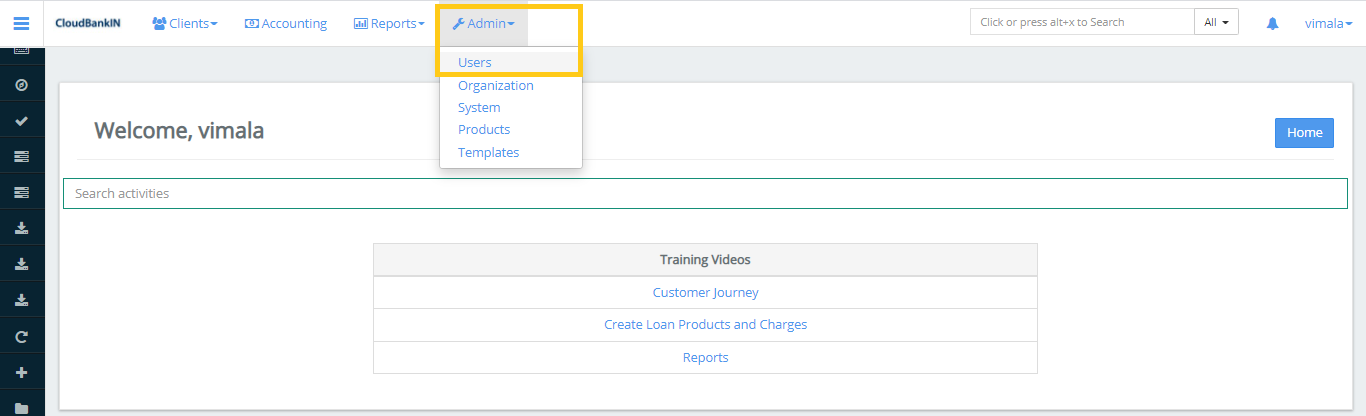Screen dimensions: 1366x416
Task: Open the vimala user account dropdown
Action: tap(1328, 23)
